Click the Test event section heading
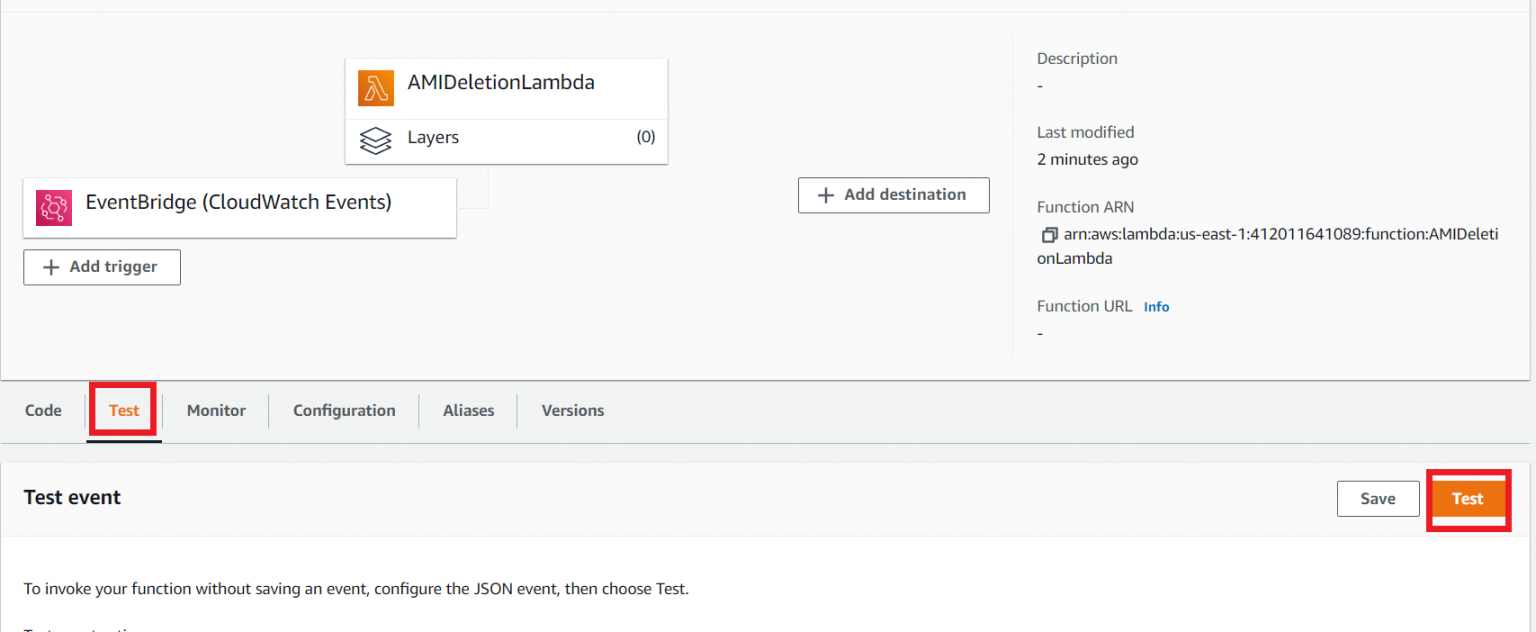 point(72,497)
